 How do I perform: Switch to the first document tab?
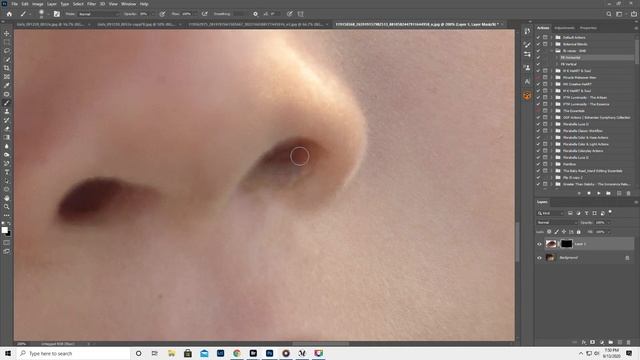[x=51, y=24]
